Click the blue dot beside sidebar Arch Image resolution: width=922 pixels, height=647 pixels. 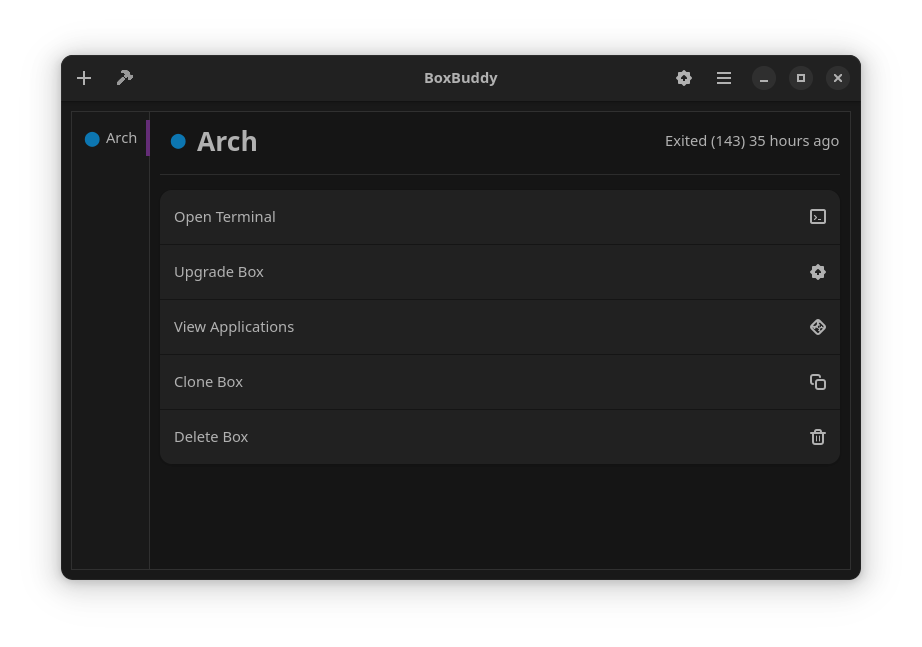click(x=92, y=139)
